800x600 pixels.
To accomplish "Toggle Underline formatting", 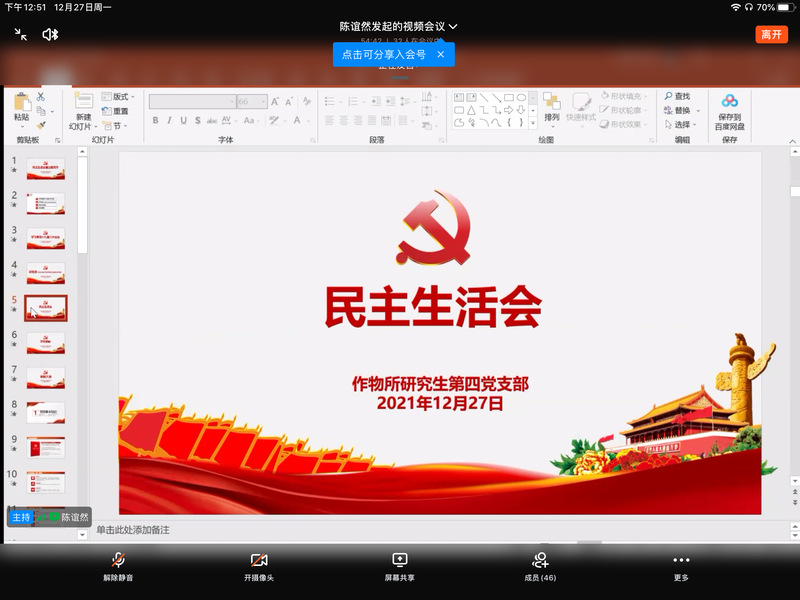I will point(184,120).
